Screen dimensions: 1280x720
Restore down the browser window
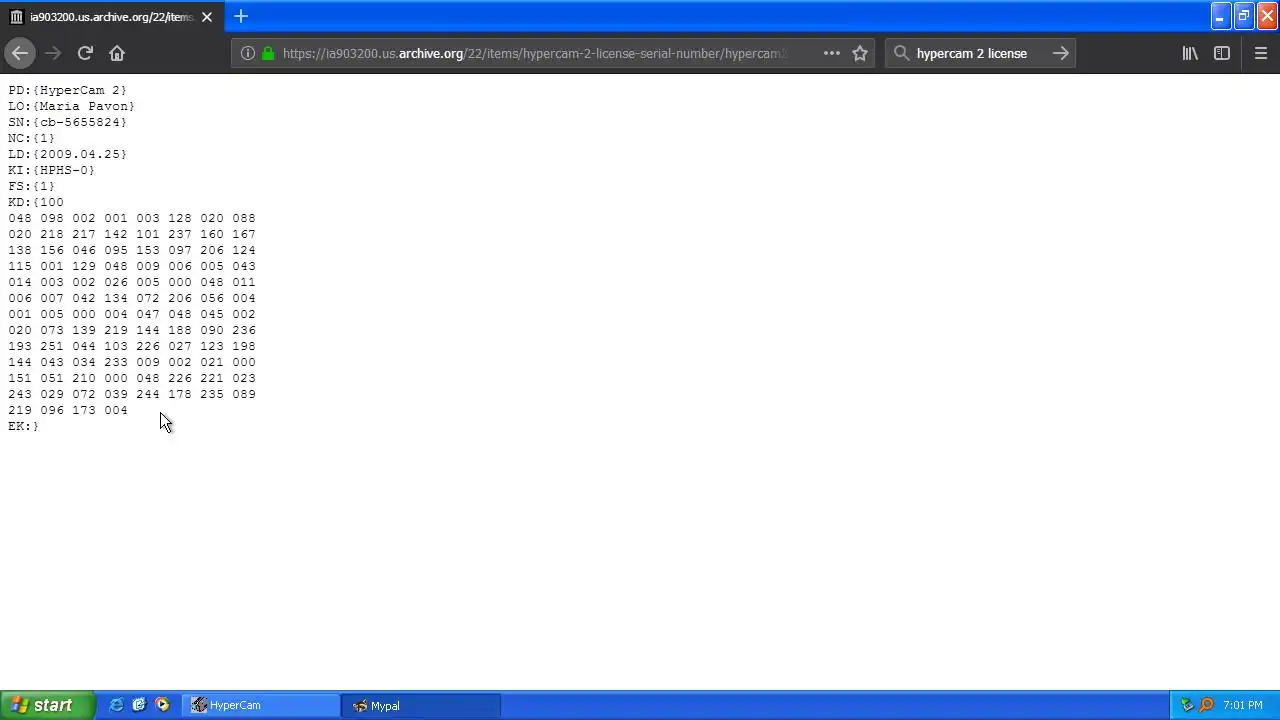point(1244,16)
